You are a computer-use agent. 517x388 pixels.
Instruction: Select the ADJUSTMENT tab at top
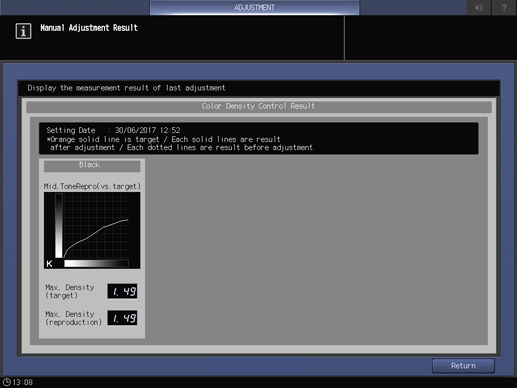point(254,7)
